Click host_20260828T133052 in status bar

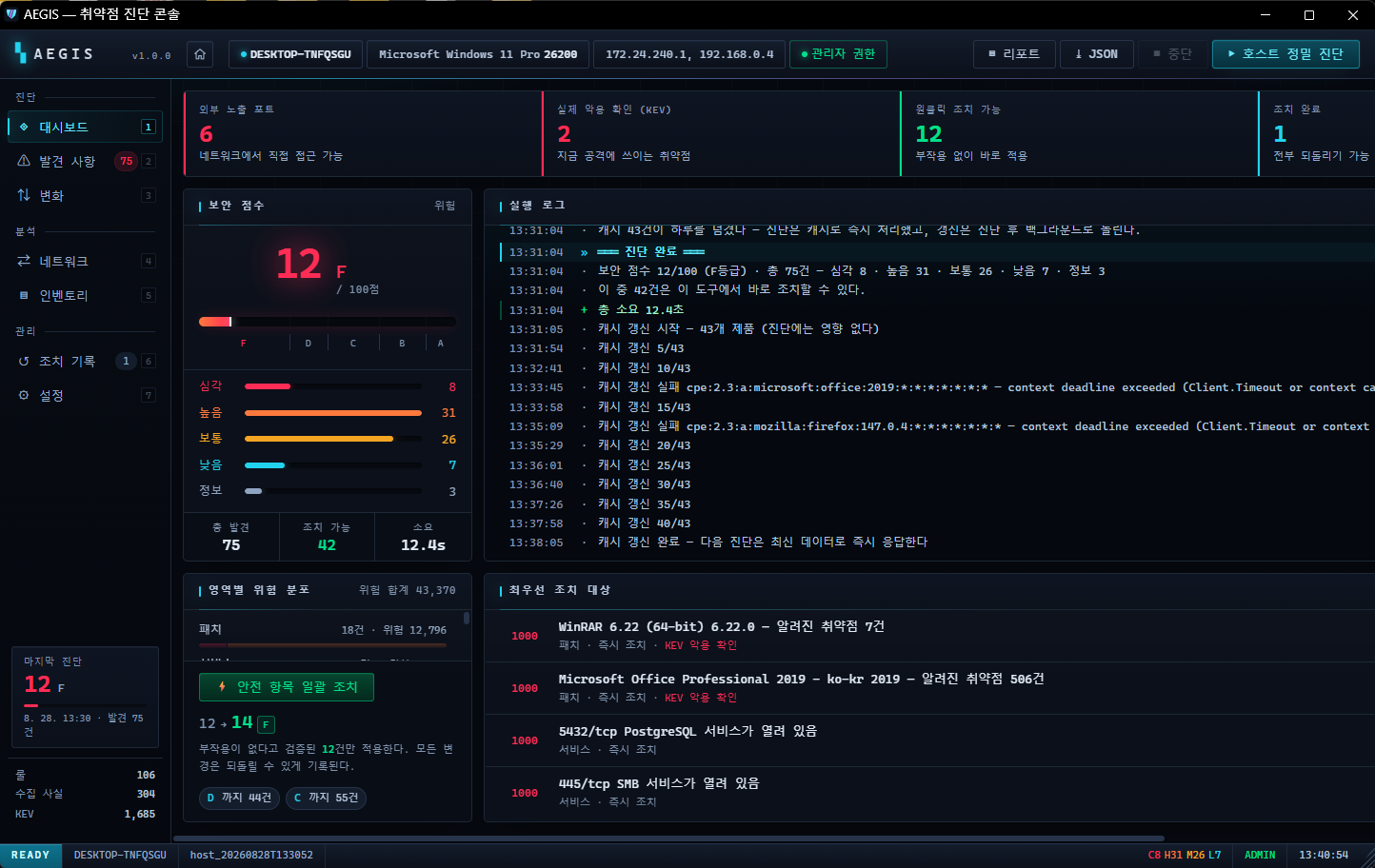pos(251,855)
